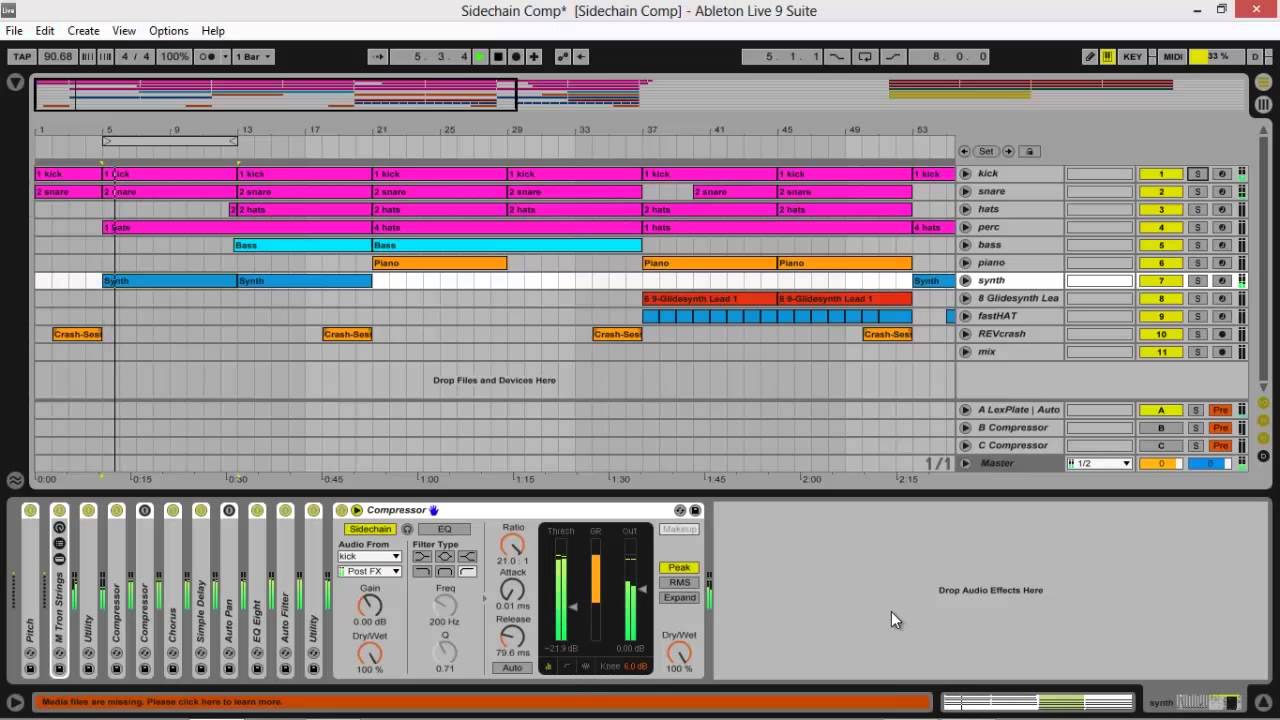Open the Post FX tap dropdown
Screen dimensions: 1280x720
pos(369,571)
